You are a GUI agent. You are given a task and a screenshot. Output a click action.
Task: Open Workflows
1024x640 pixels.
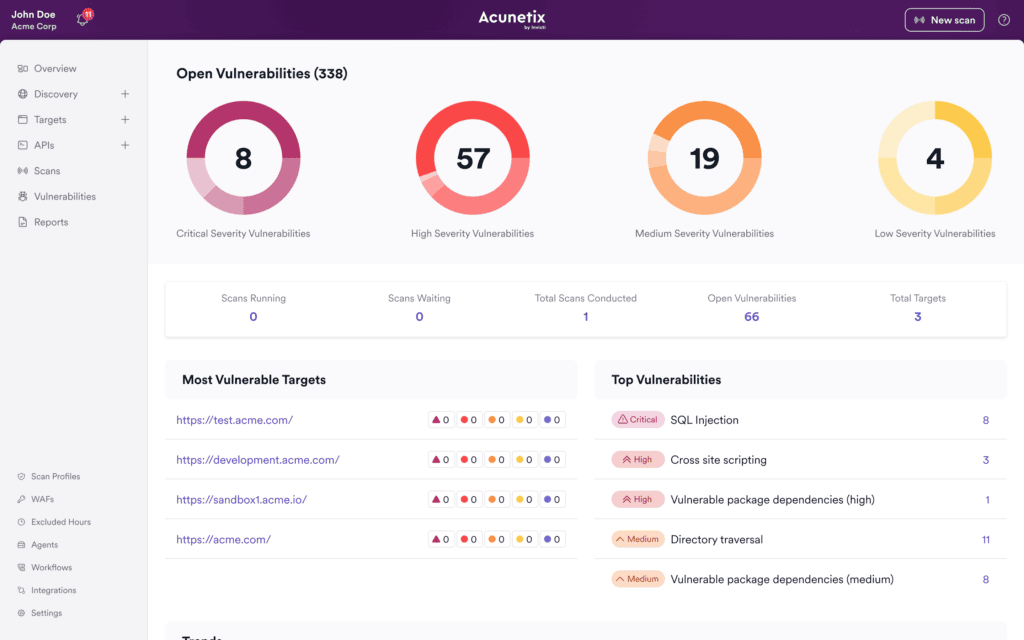click(52, 568)
